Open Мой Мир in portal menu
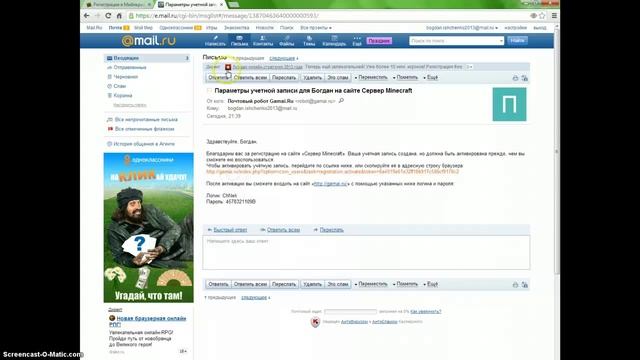Screen dimensions: 640x360 point(143,28)
